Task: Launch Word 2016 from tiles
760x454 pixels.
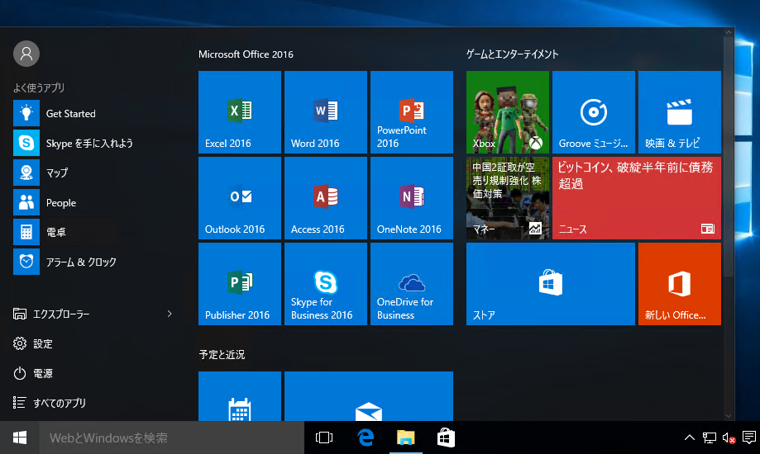Action: [x=325, y=112]
